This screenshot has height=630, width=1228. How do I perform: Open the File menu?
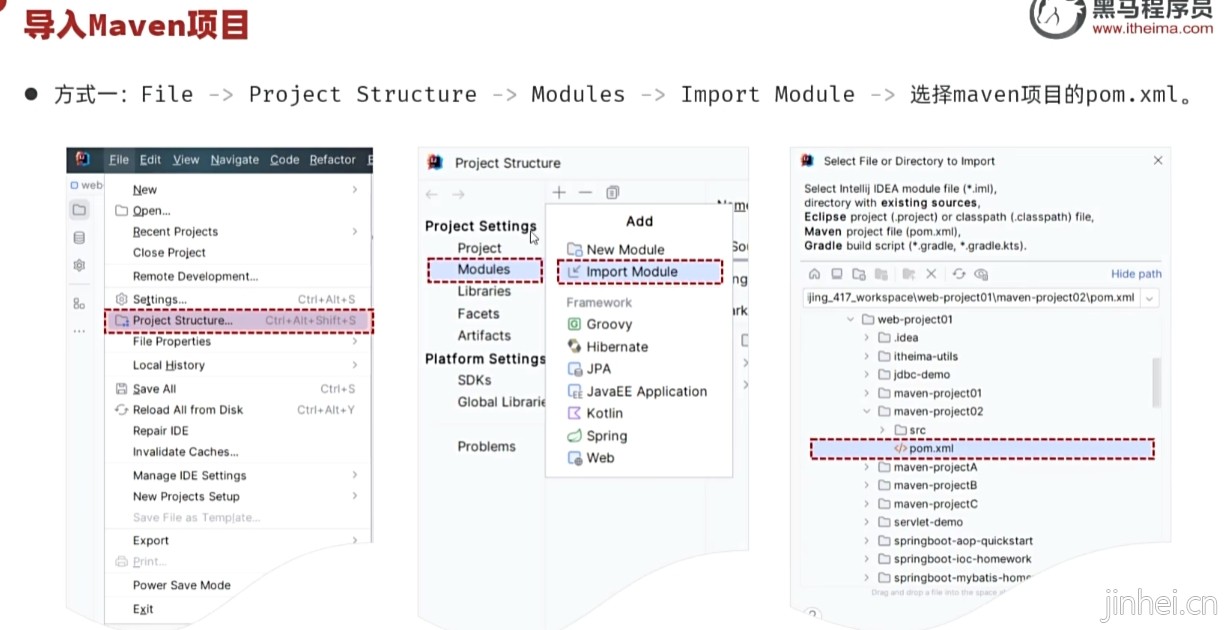coord(119,160)
